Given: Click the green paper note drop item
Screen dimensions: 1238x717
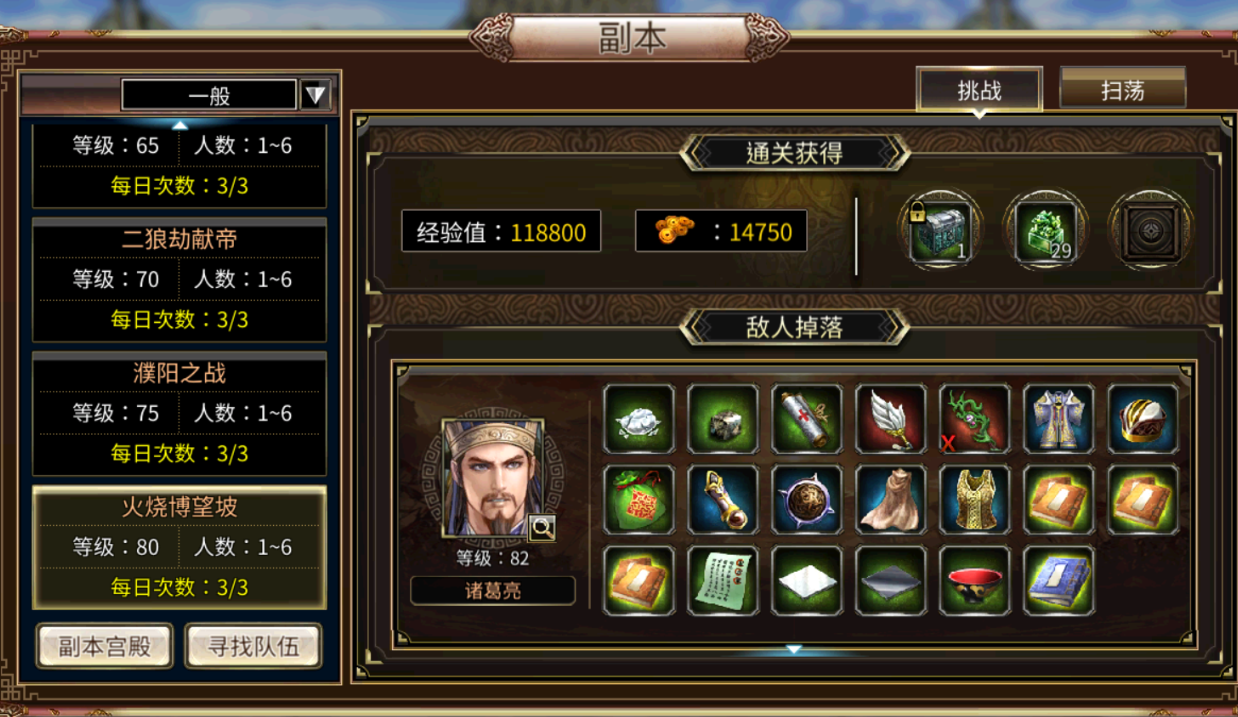Looking at the screenshot, I should (723, 579).
